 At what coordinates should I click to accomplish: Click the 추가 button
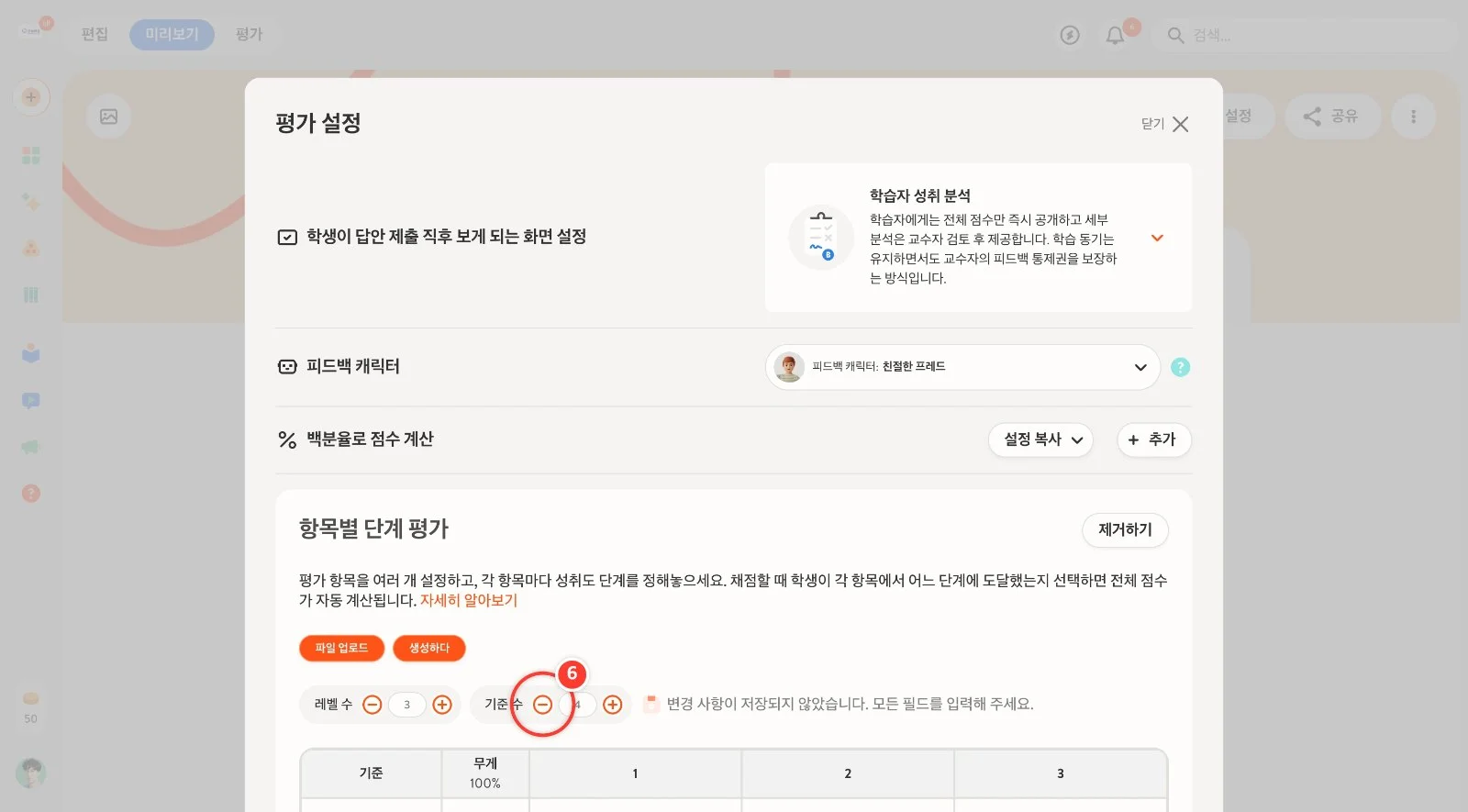(x=1153, y=439)
